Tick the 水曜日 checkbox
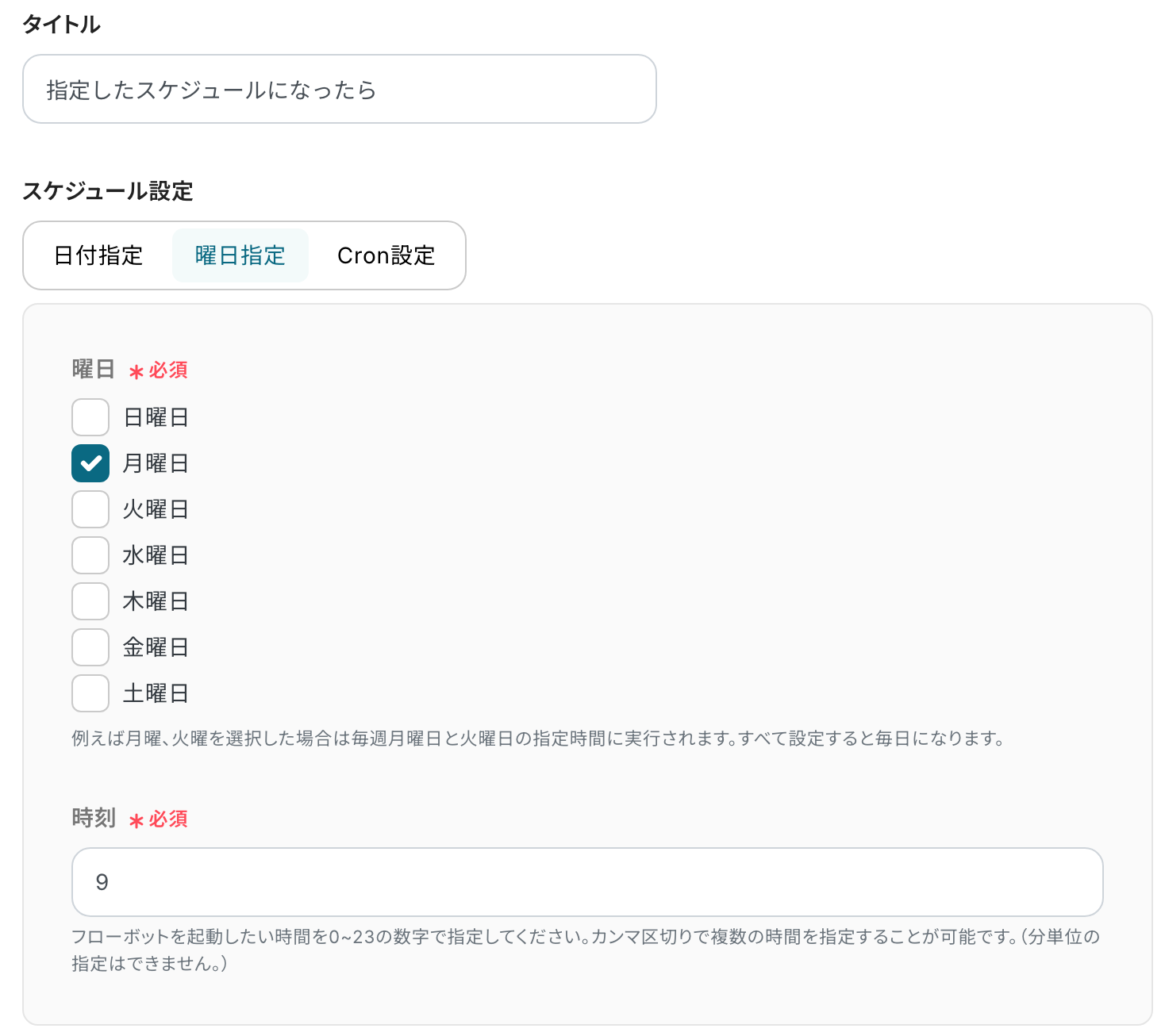Screen dimensions: 1165x1036 click(x=90, y=555)
